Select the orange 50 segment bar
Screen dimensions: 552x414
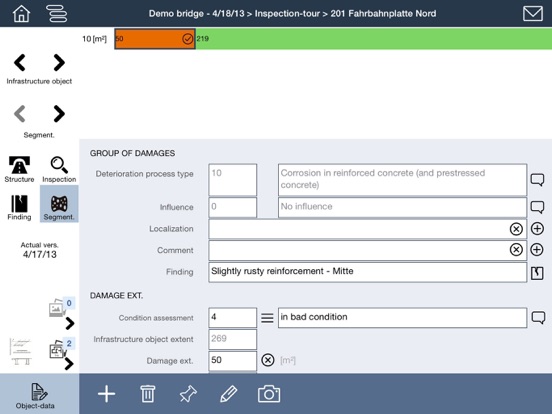(x=155, y=39)
